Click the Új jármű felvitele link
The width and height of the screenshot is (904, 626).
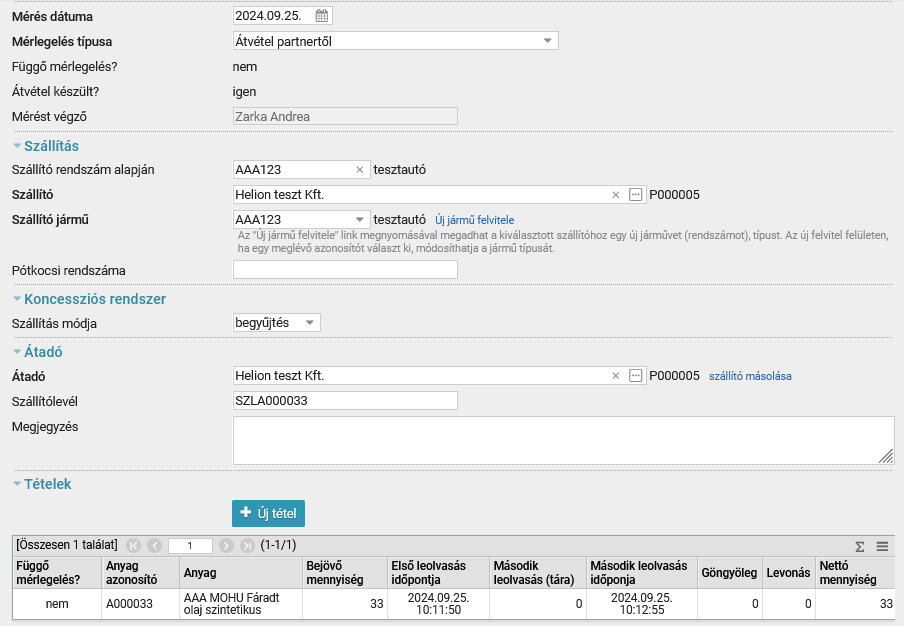(x=474, y=220)
